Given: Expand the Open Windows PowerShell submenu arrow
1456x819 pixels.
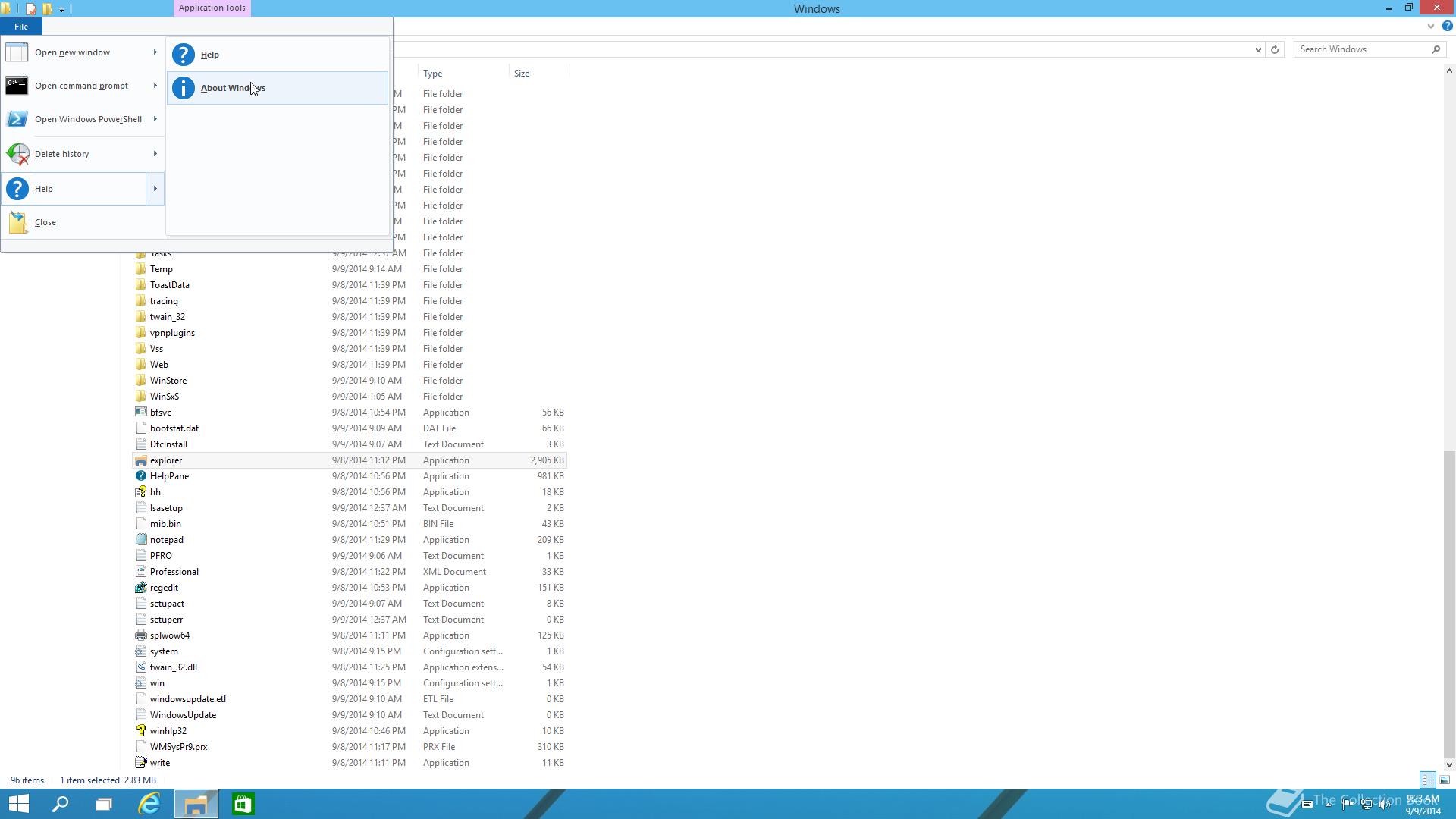Looking at the screenshot, I should pos(155,119).
